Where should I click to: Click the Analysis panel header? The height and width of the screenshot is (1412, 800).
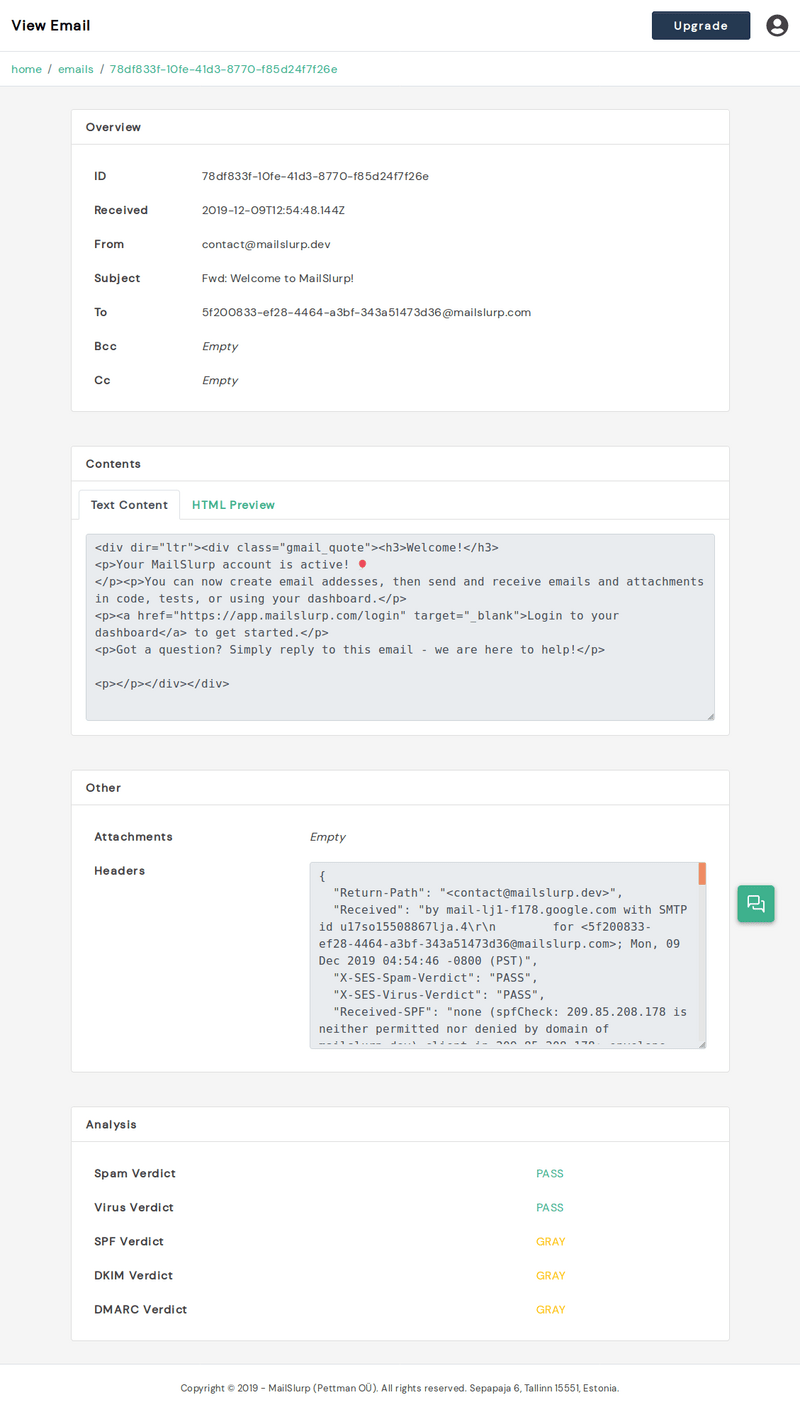click(x=400, y=1125)
